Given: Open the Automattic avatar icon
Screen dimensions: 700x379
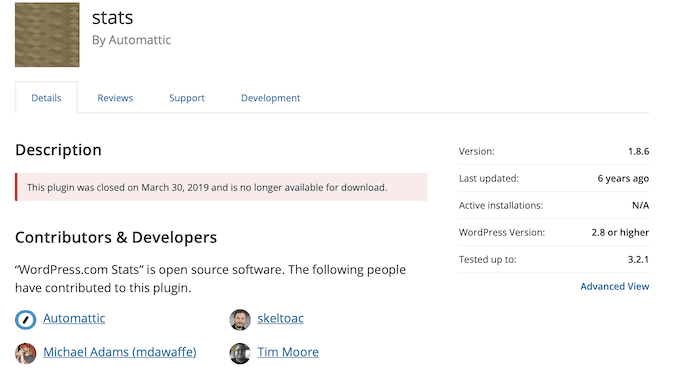Looking at the screenshot, I should 25,320.
